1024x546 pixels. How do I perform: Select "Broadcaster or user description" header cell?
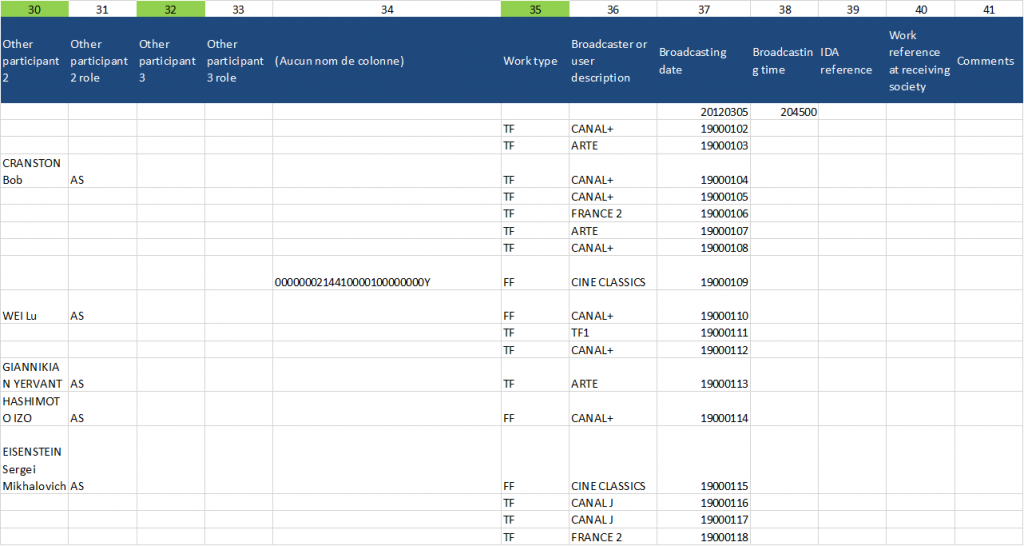[612, 61]
